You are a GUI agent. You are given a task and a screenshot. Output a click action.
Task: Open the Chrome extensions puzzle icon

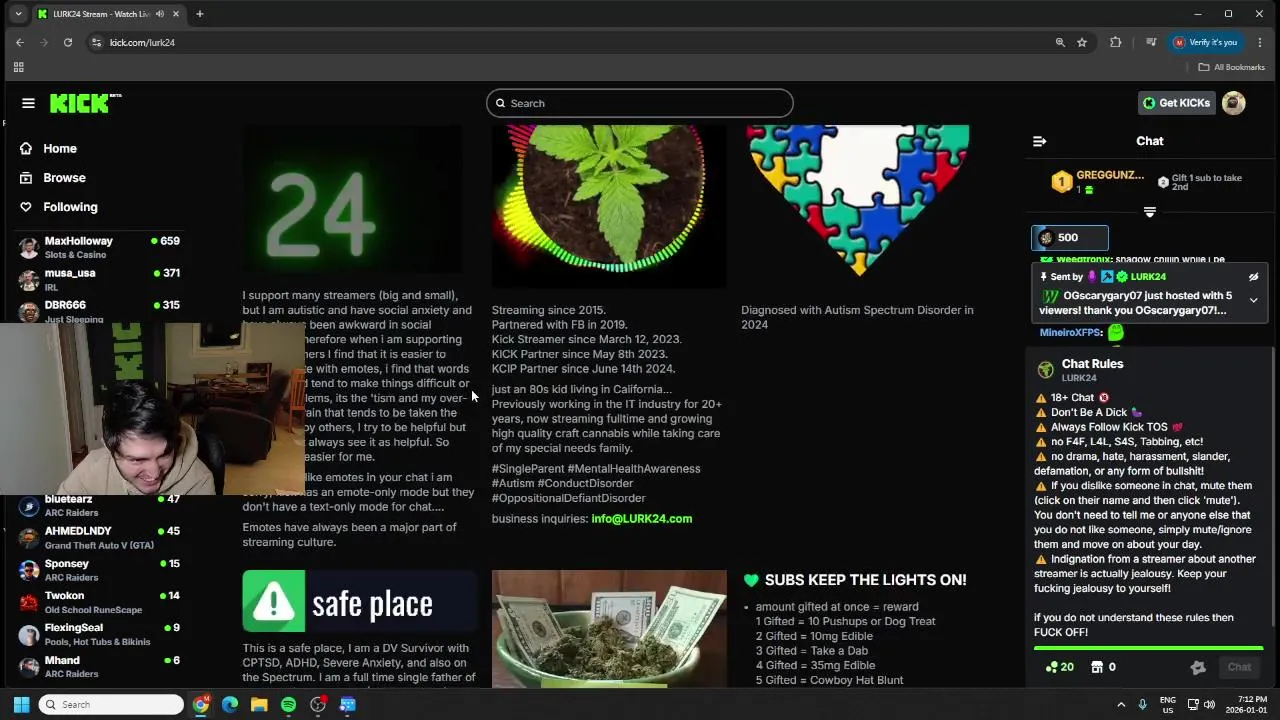1116,42
